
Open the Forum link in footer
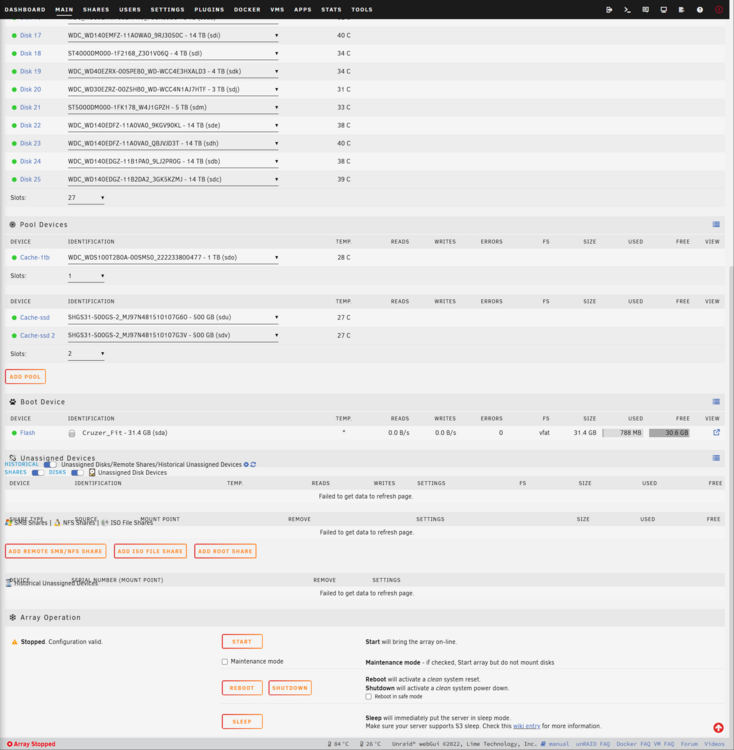[689, 744]
